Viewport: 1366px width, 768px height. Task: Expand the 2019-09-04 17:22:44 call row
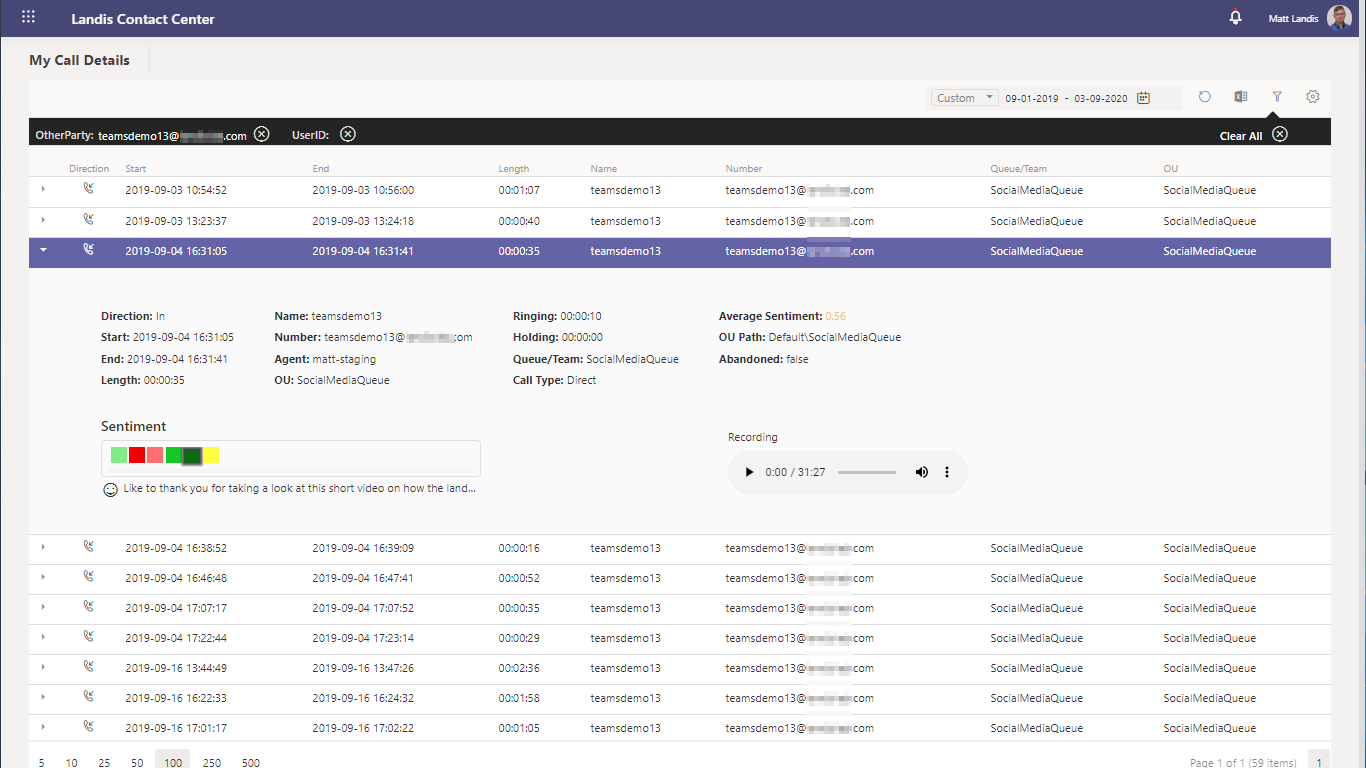[x=43, y=637]
